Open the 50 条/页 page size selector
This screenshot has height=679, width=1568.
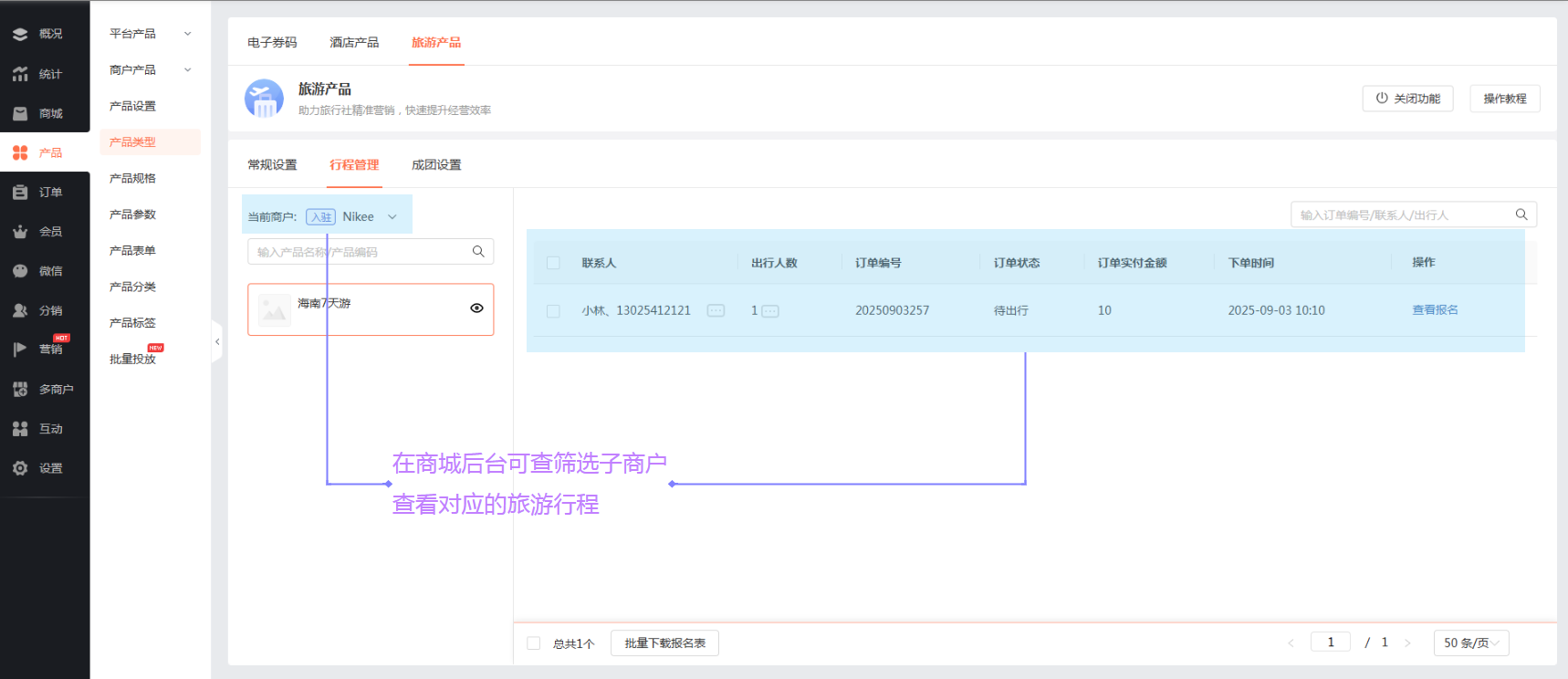[1470, 643]
